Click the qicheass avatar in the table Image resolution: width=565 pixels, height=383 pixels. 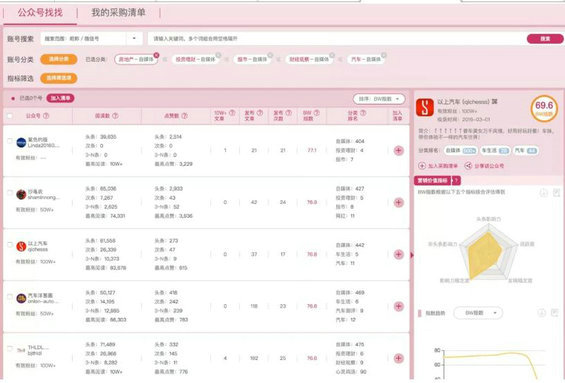pyautogui.click(x=21, y=246)
